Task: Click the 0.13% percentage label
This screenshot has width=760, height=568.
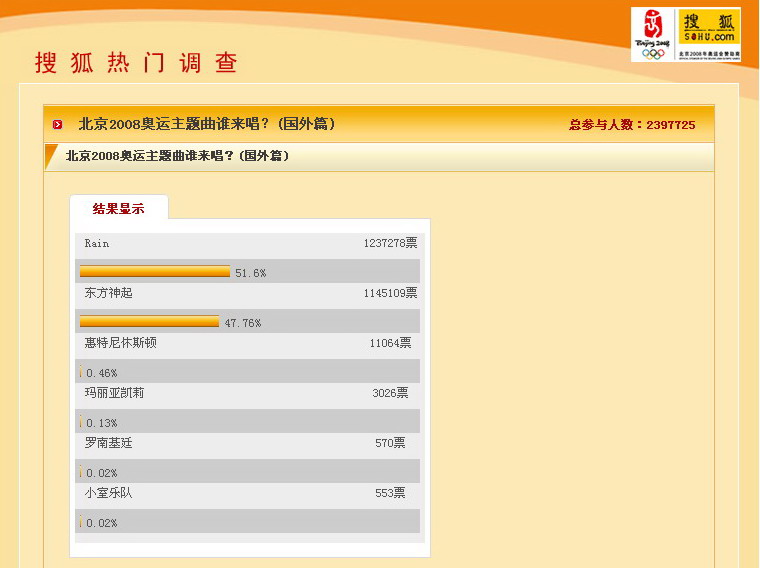Action: point(102,423)
